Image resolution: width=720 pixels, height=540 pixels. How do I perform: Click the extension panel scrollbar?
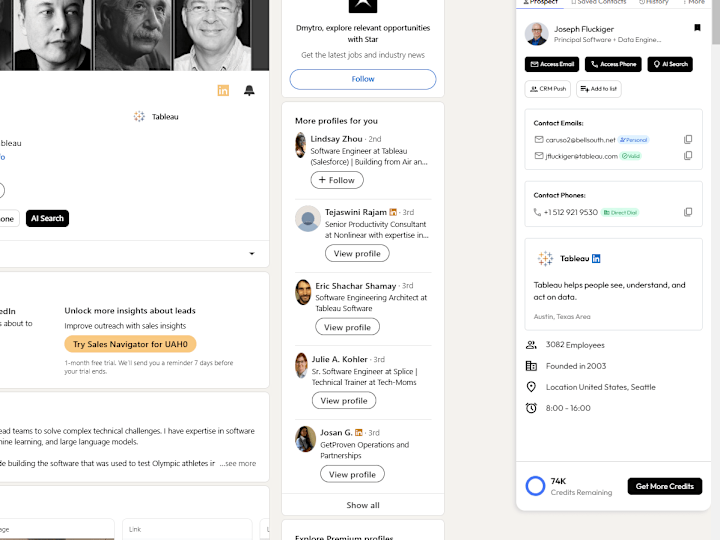tap(716, 22)
